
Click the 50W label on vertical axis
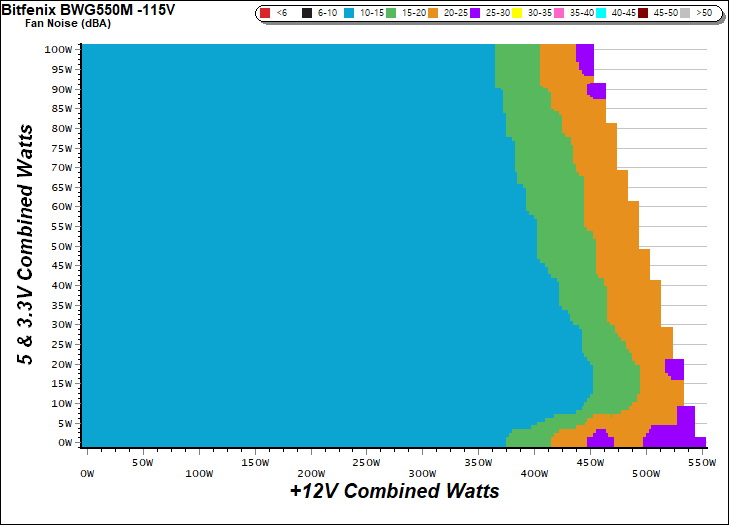[61, 246]
